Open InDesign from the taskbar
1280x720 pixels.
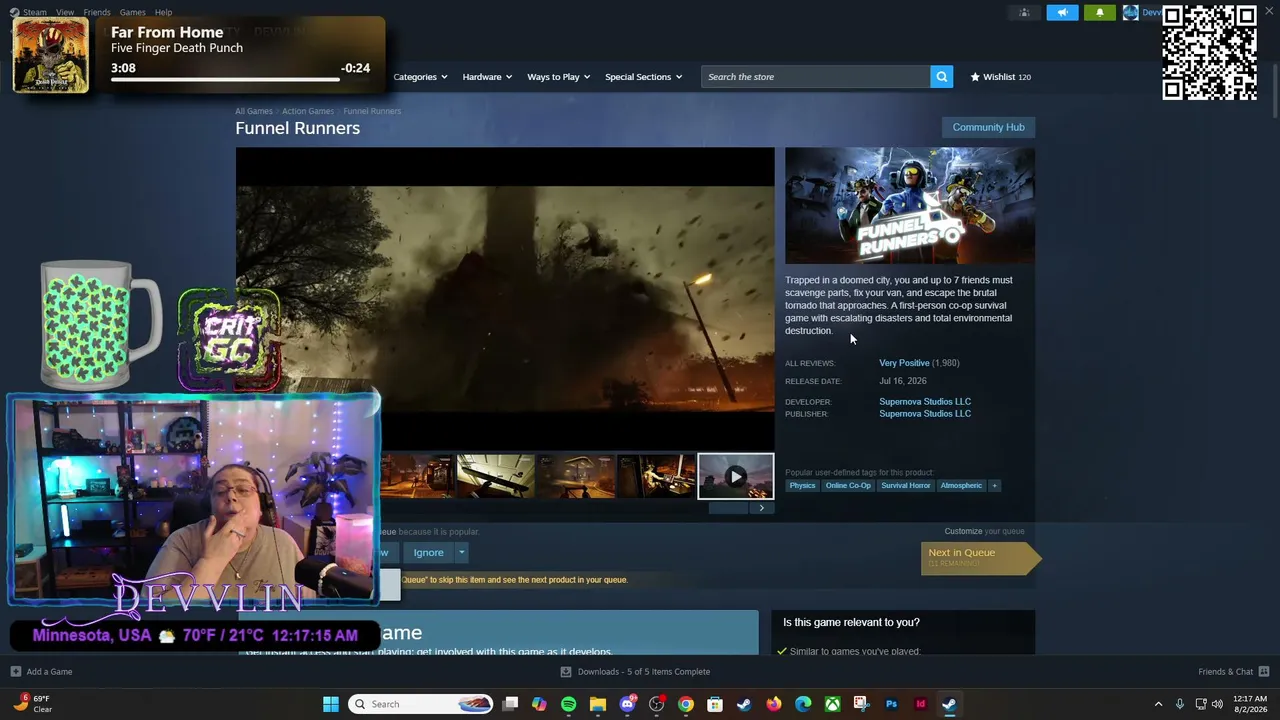tap(920, 704)
